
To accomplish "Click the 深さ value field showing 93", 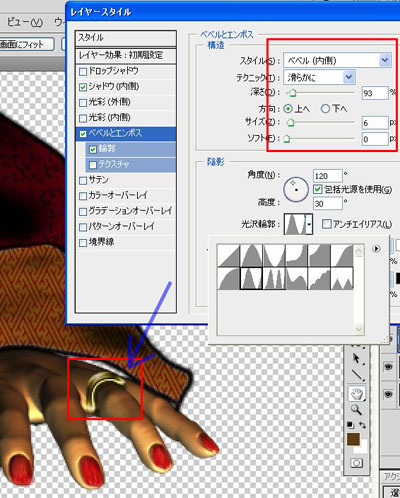I will coord(375,93).
